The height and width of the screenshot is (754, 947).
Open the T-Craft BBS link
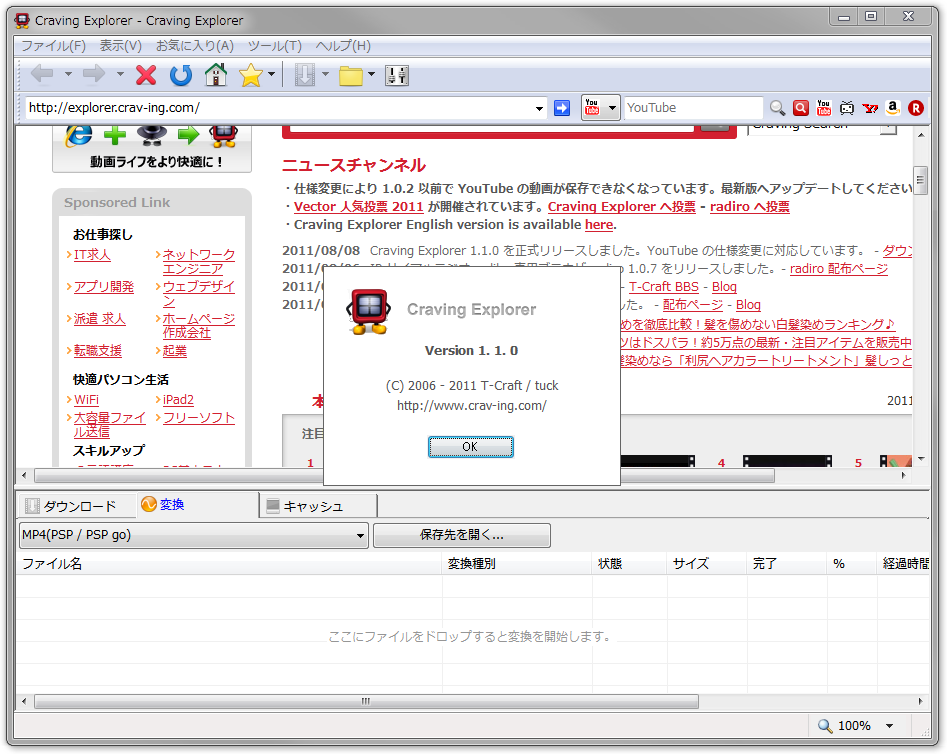coord(664,287)
